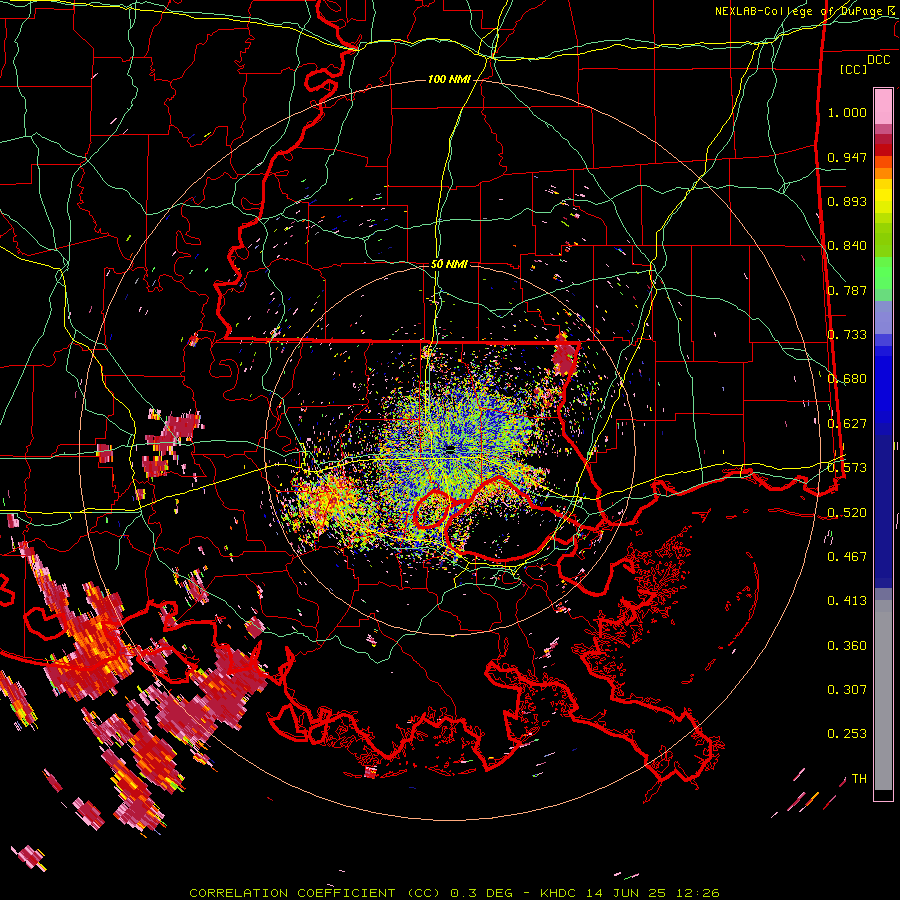Click the 0.3 DEG elevation angle text

point(483,893)
